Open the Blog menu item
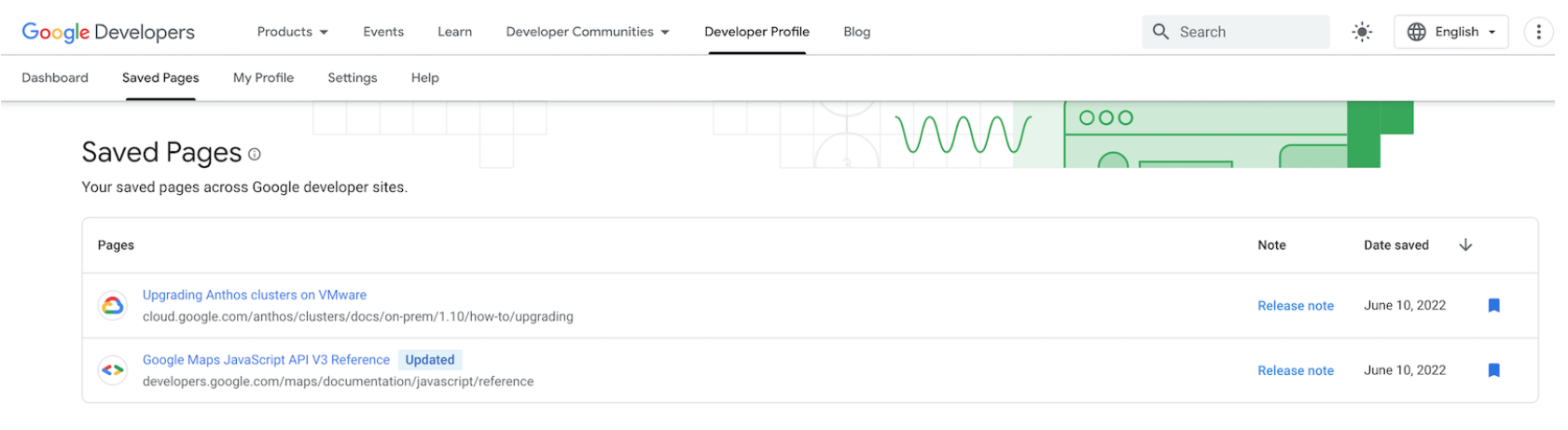 point(856,32)
